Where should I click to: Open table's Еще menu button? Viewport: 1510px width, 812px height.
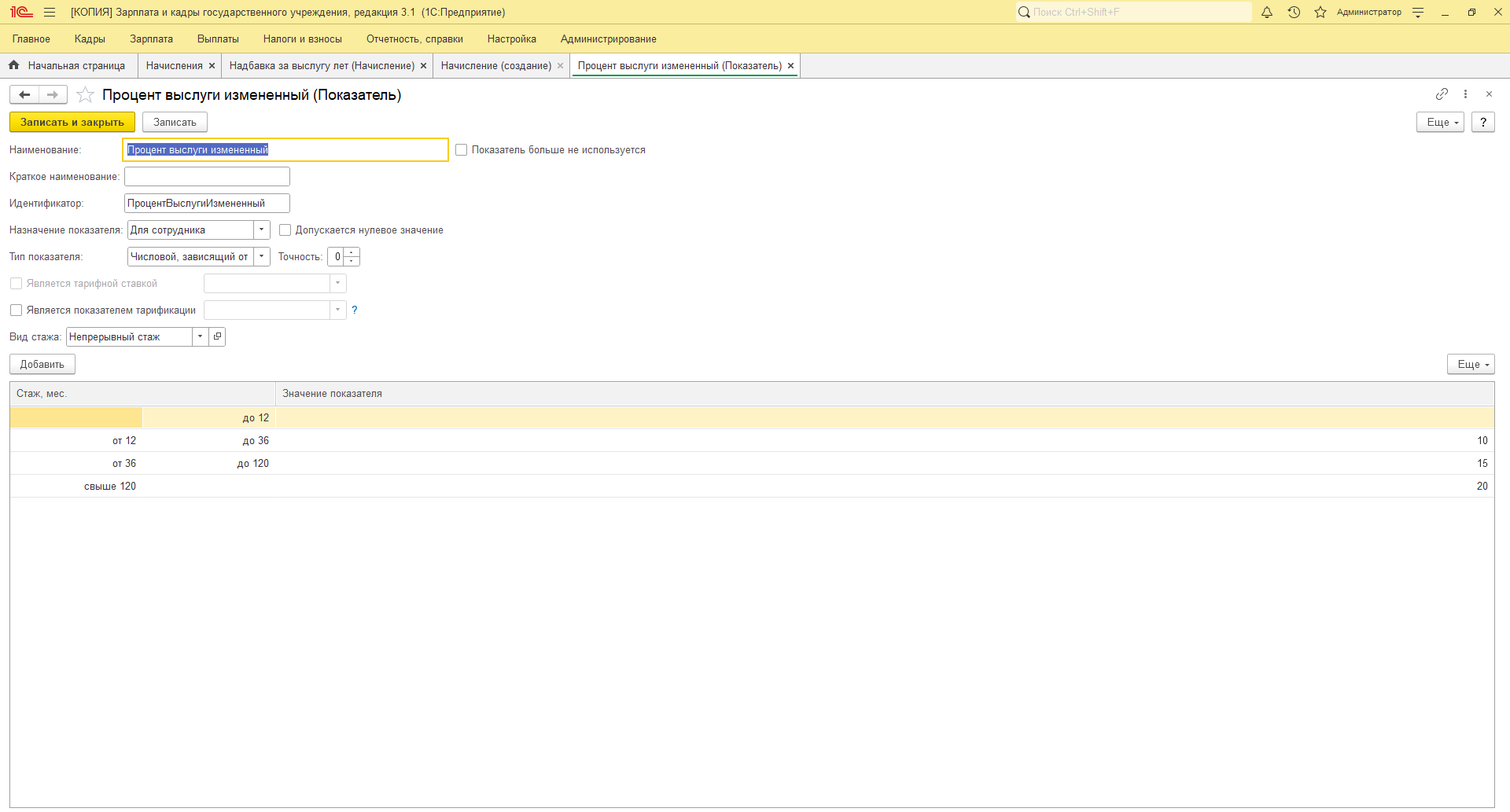click(x=1471, y=365)
